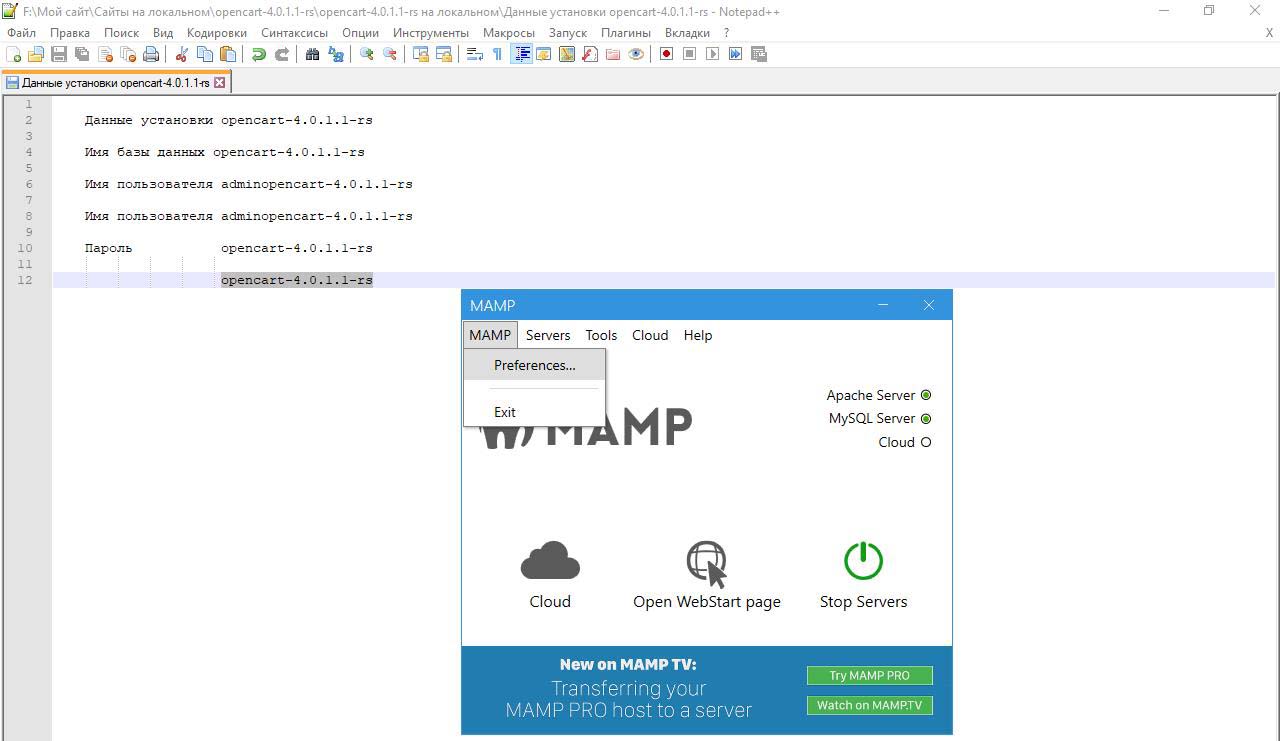This screenshot has height=741, width=1280.
Task: Start macro recording with the red dot icon
Action: 666,54
